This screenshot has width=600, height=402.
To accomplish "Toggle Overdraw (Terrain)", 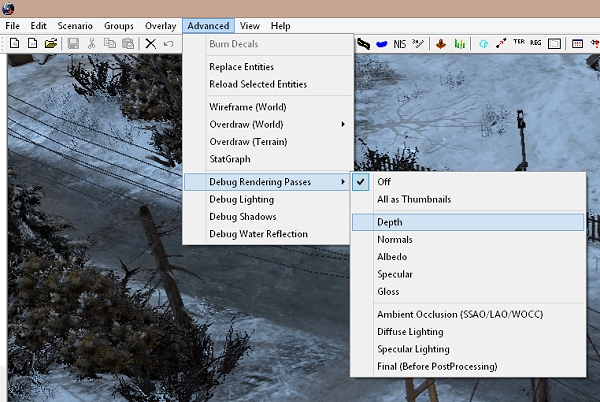I will point(268,142).
